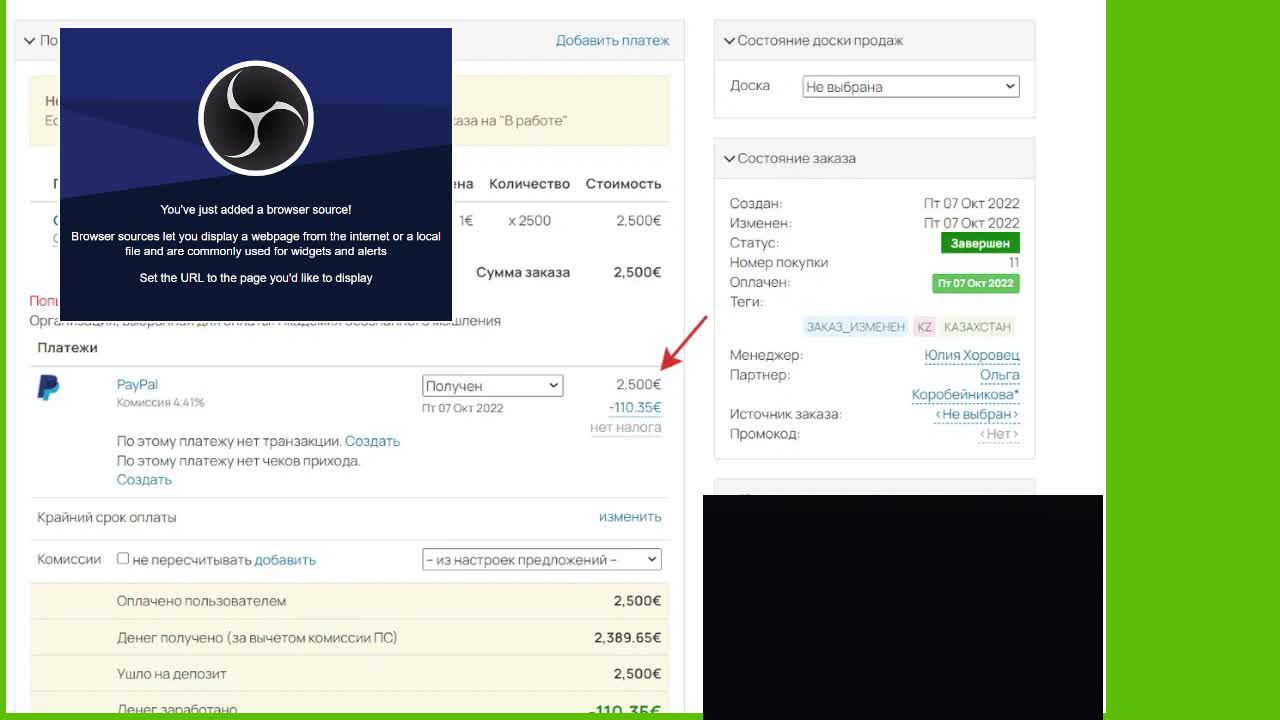Click Создать under the receipts notice
1280x720 pixels.
tap(144, 479)
